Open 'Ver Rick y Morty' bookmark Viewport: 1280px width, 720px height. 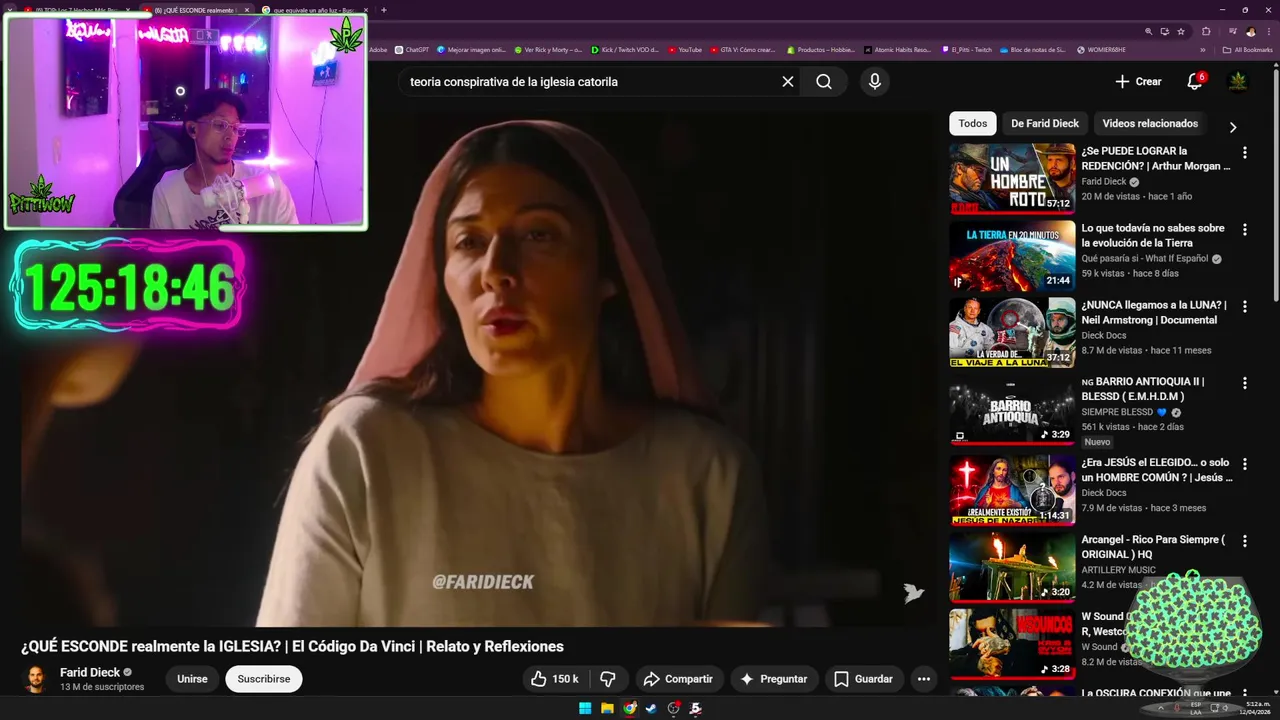[x=548, y=49]
